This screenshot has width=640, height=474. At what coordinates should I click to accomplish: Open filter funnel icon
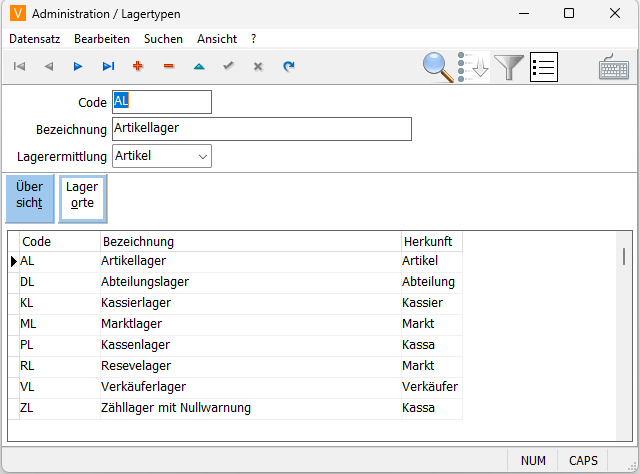pos(509,67)
